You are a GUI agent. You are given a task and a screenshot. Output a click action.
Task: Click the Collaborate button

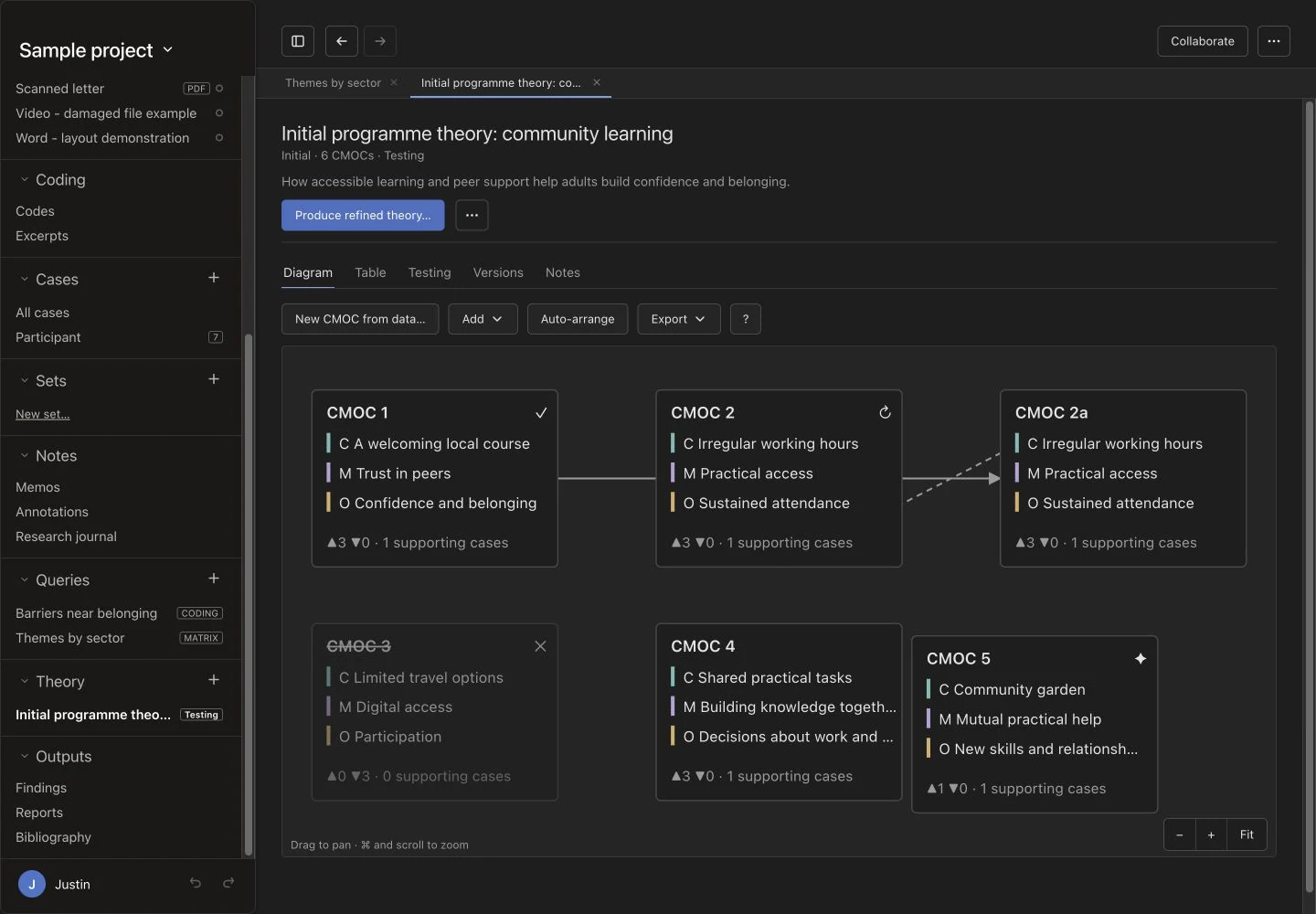coord(1203,41)
